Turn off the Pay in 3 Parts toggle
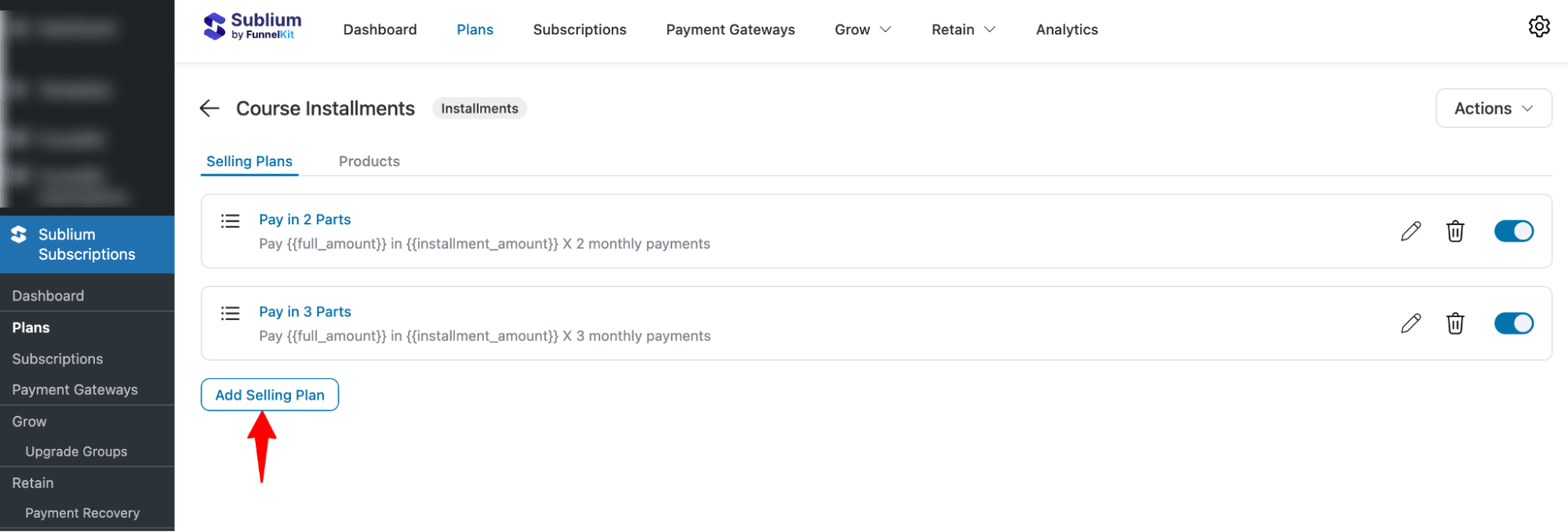 [x=1513, y=323]
